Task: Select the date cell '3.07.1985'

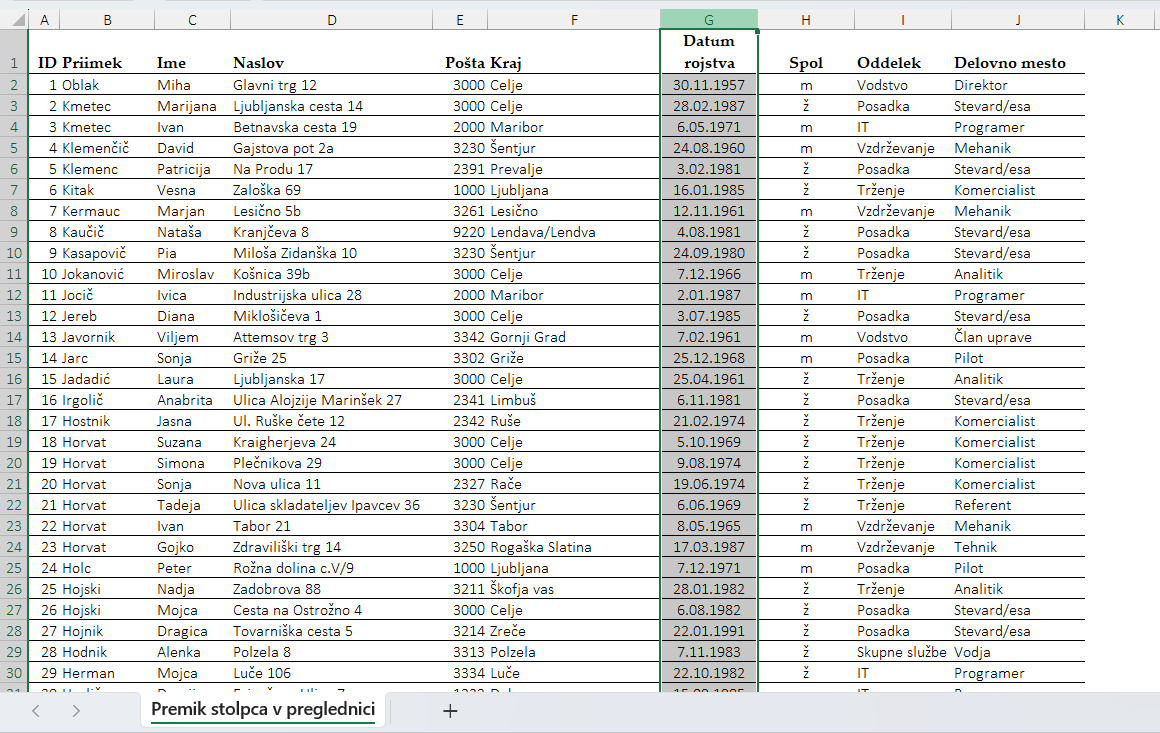Action: 709,316
